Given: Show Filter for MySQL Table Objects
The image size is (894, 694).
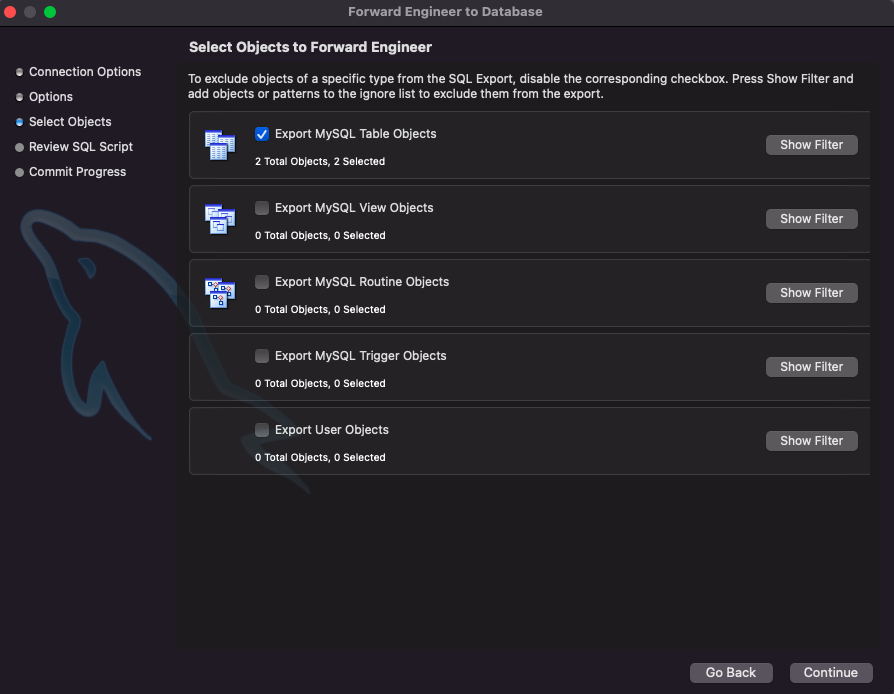Looking at the screenshot, I should [811, 145].
